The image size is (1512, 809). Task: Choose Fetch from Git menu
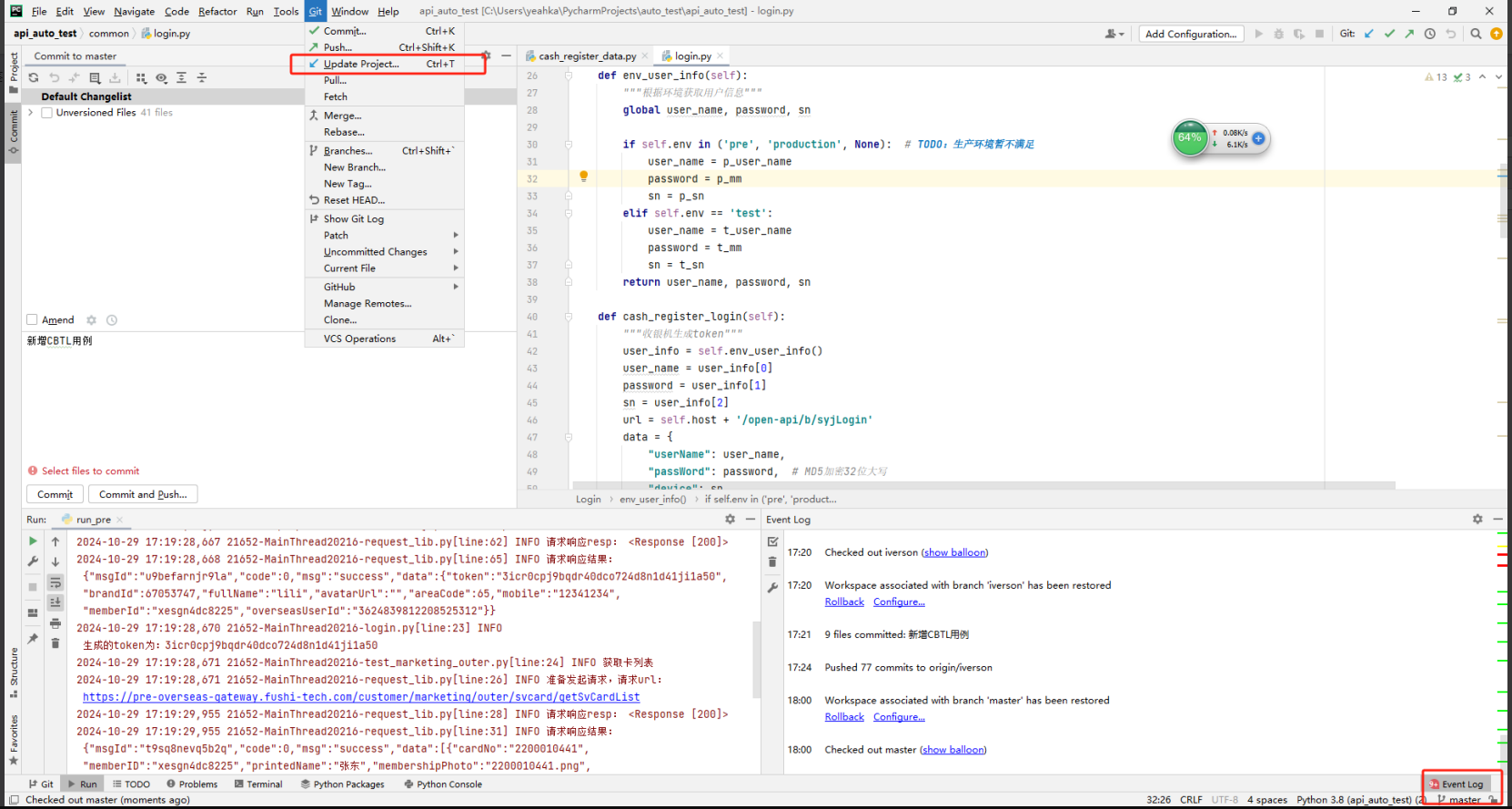point(385,96)
